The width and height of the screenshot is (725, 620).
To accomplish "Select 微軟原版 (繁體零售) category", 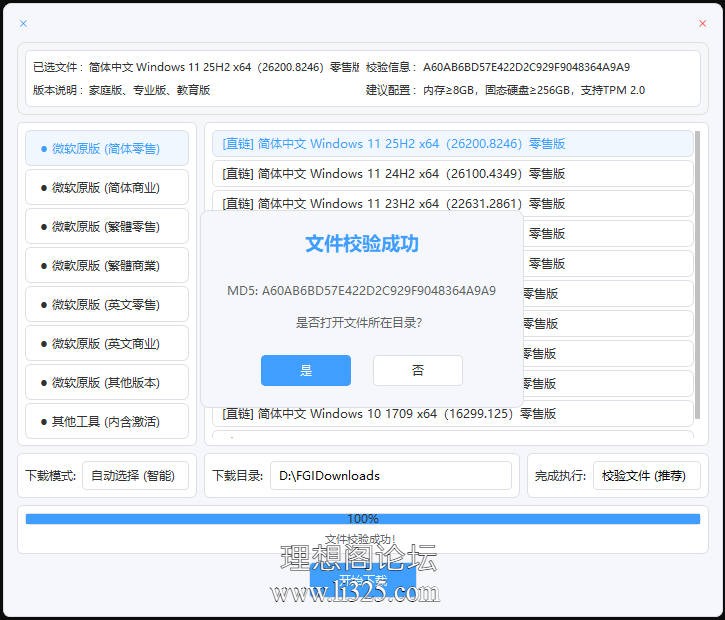I will (x=107, y=227).
